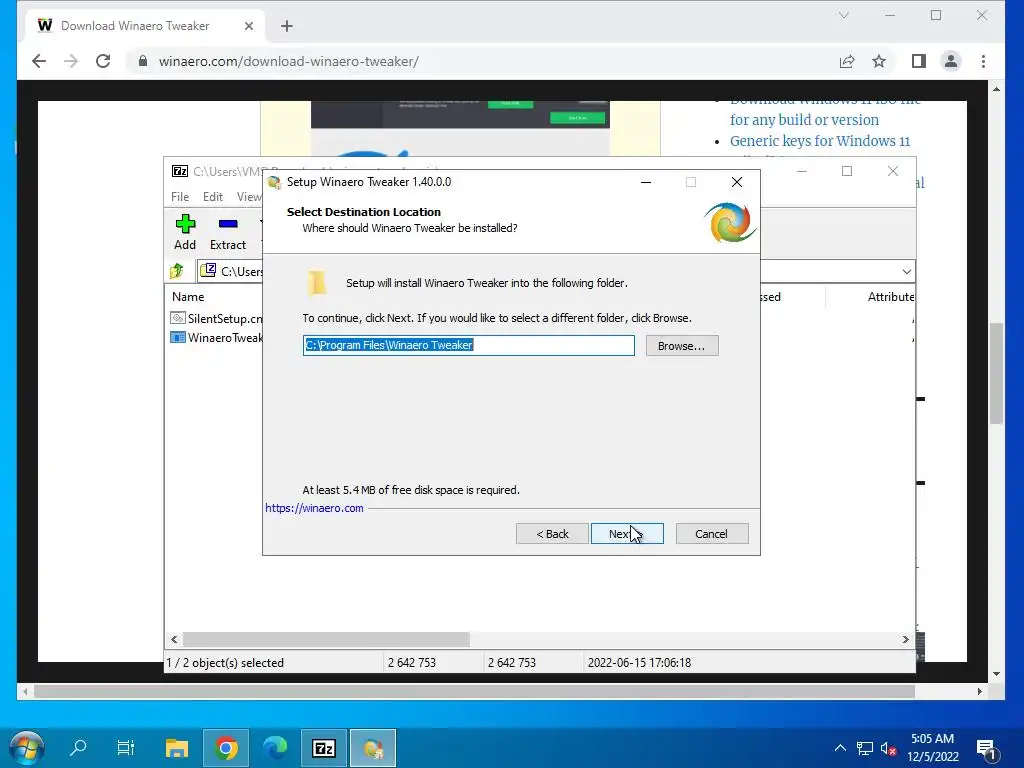Open Task View on the taskbar

[x=125, y=748]
